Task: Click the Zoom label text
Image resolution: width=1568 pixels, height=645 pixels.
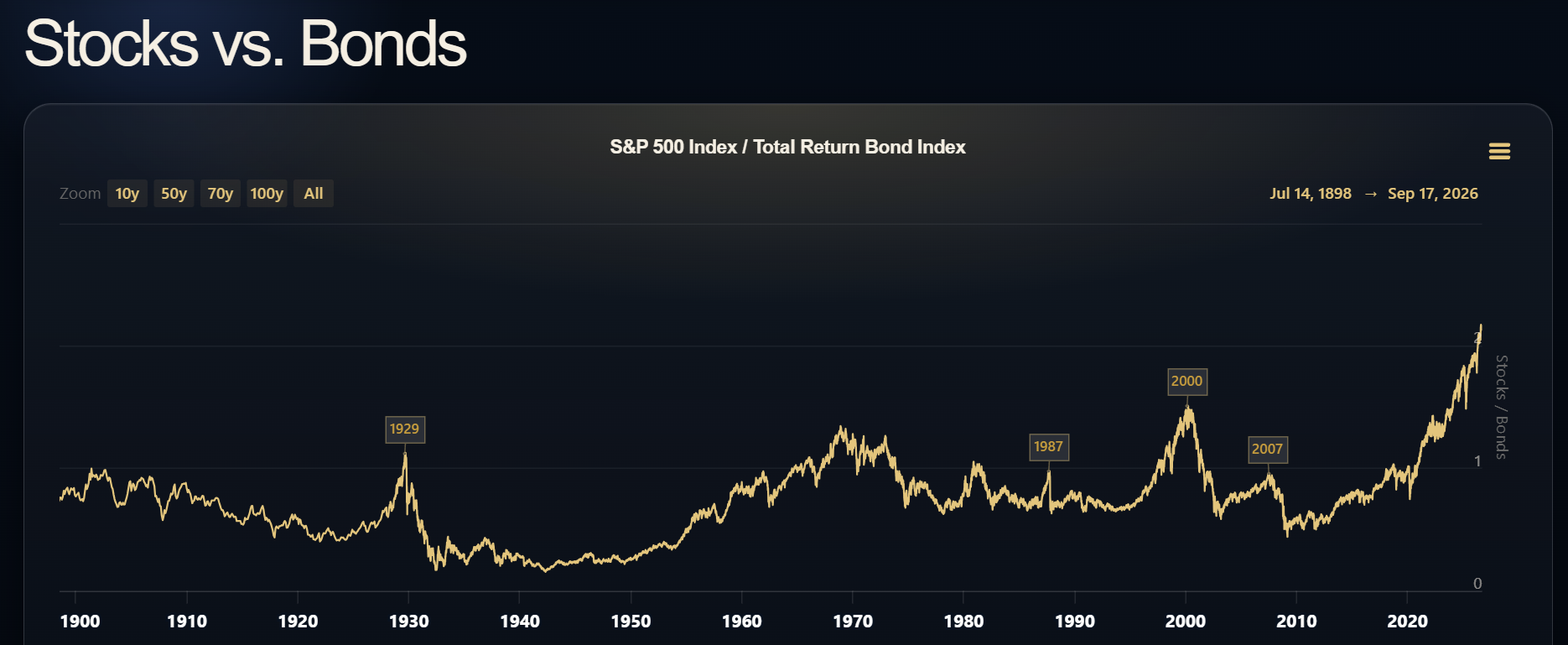Action: [x=80, y=194]
